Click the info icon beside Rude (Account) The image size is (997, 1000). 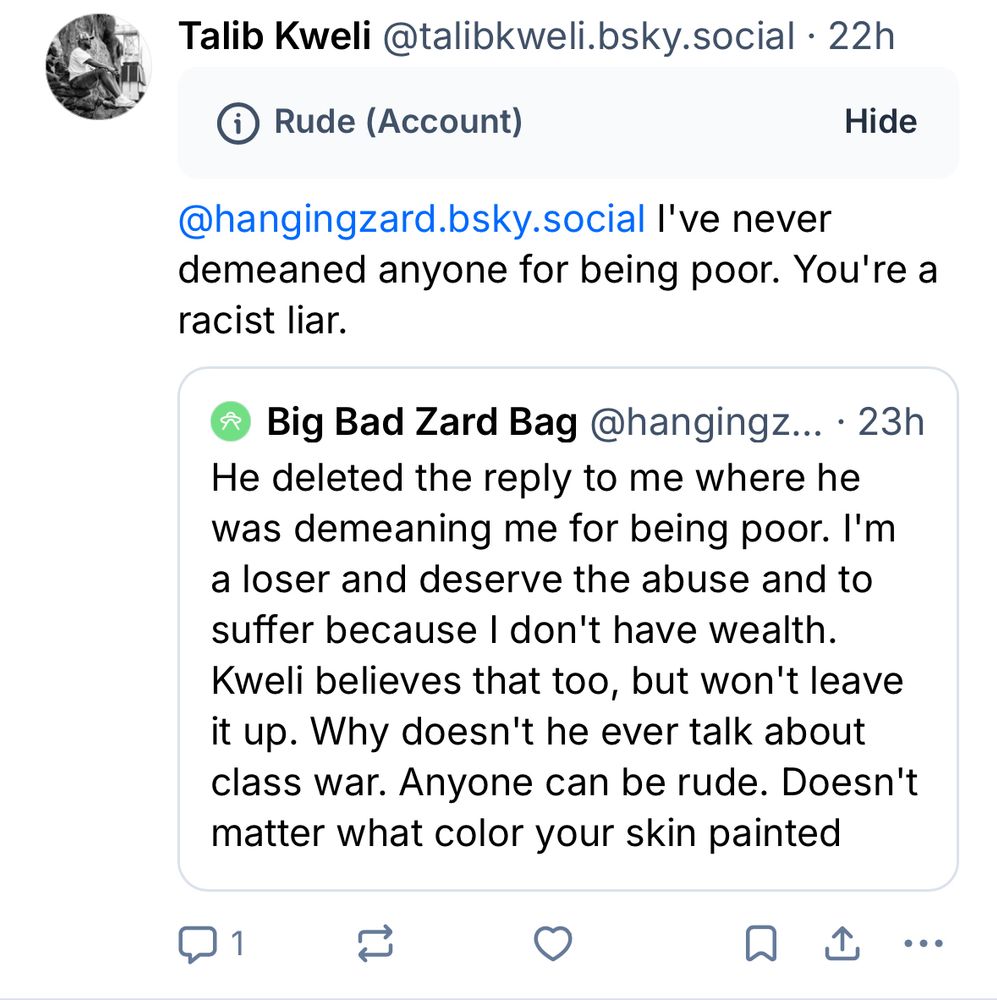236,123
